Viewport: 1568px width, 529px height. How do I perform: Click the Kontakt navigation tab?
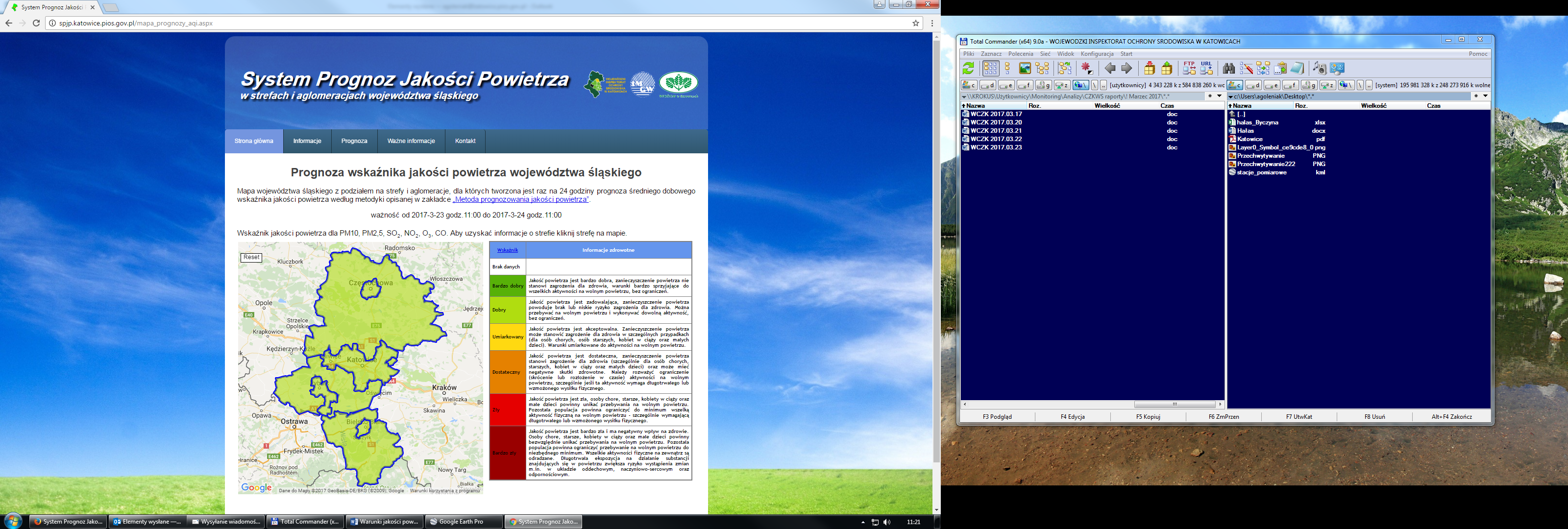[x=465, y=141]
